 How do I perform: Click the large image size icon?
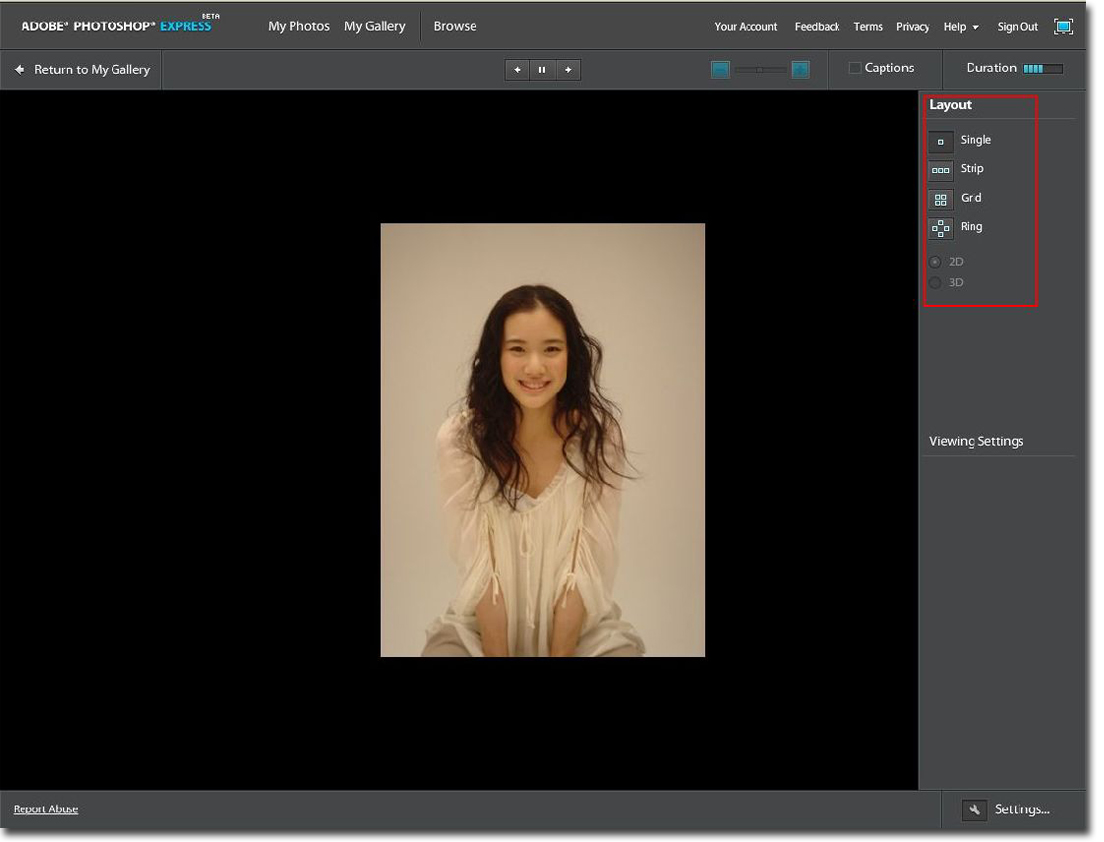[x=801, y=69]
